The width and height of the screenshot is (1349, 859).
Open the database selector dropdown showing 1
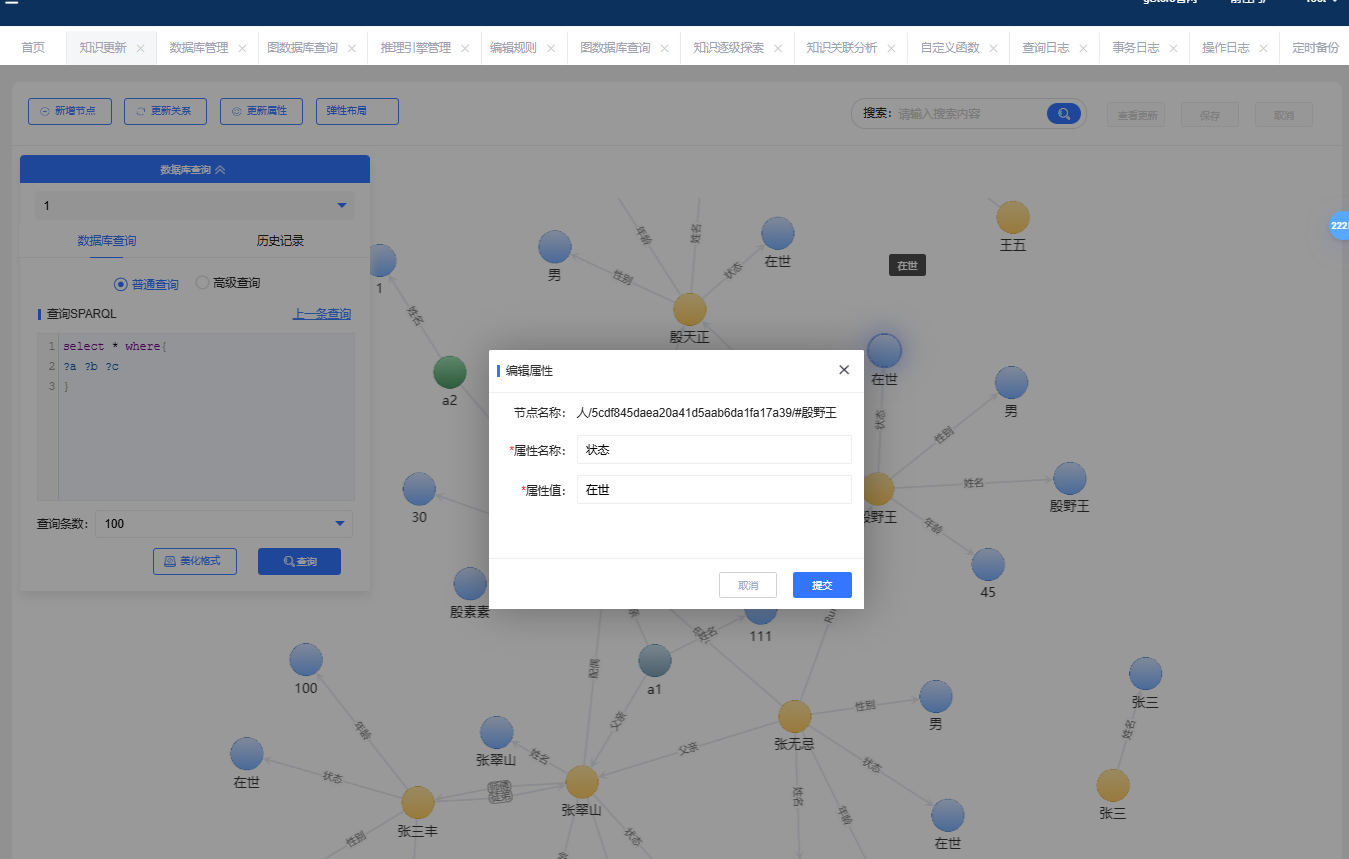pos(194,206)
